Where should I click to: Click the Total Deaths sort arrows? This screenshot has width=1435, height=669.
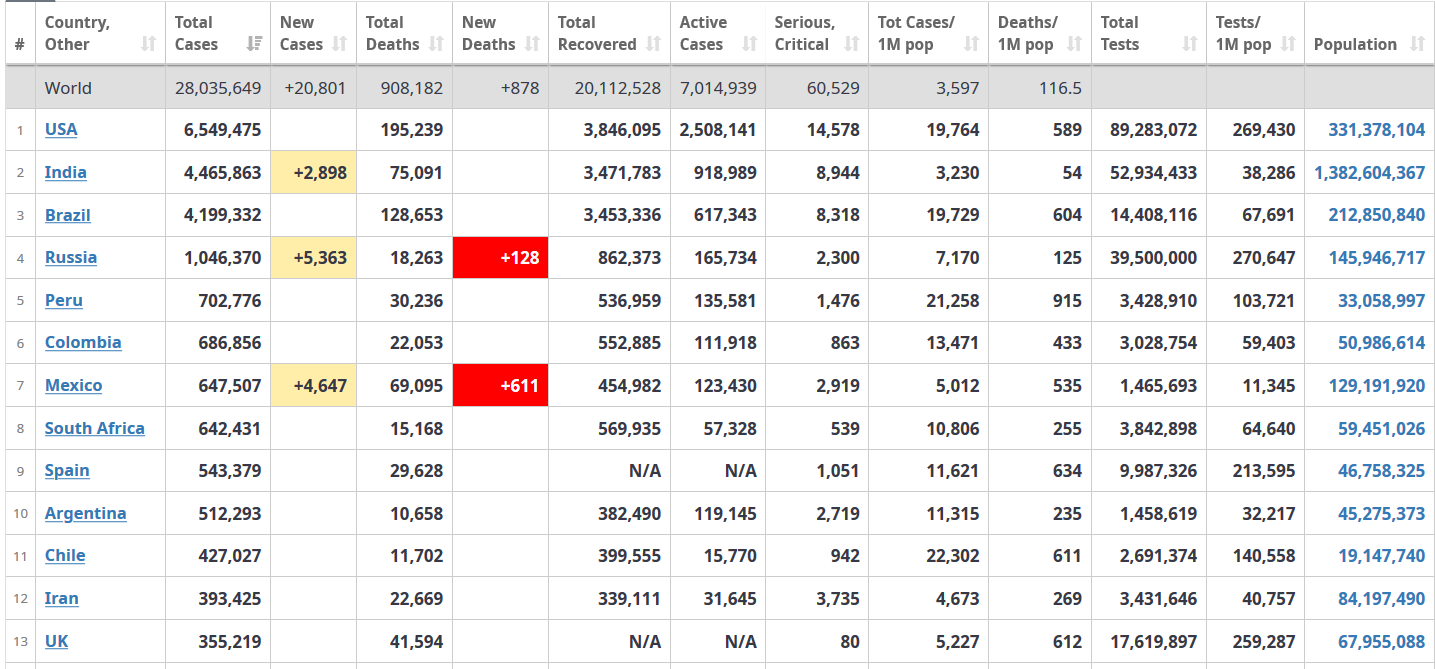click(436, 44)
